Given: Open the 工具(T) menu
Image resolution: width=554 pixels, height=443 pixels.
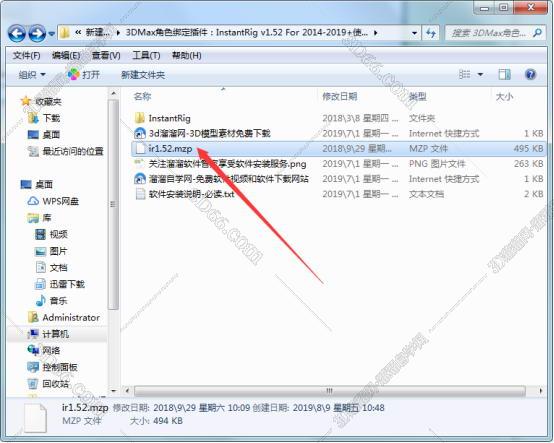Looking at the screenshot, I should point(146,55).
